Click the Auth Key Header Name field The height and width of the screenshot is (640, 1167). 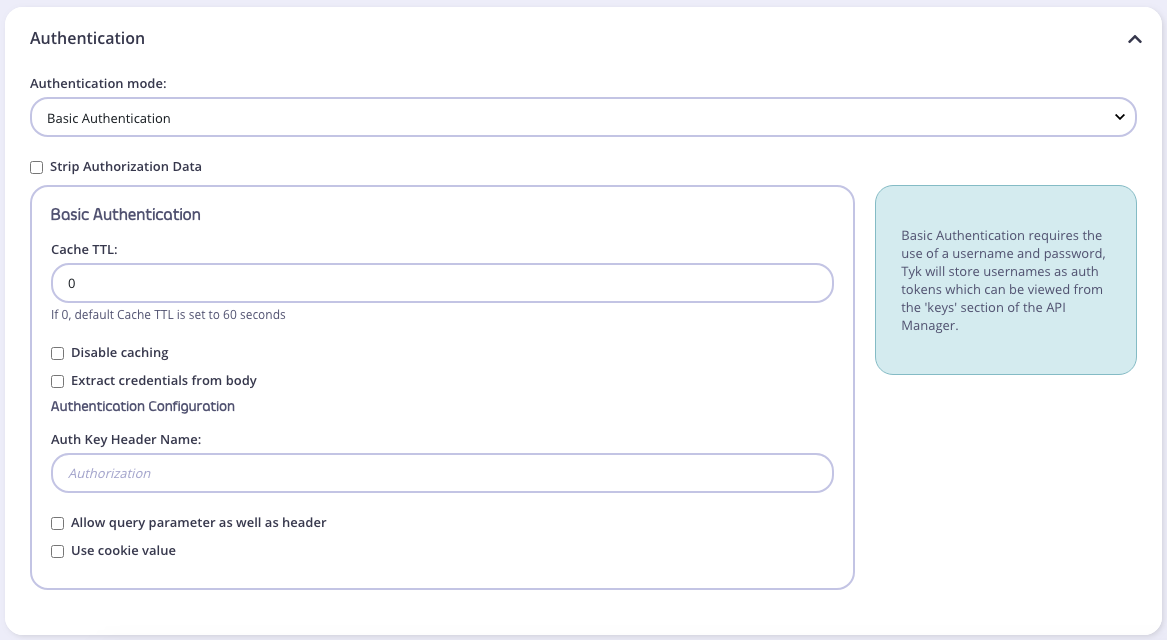pos(441,473)
